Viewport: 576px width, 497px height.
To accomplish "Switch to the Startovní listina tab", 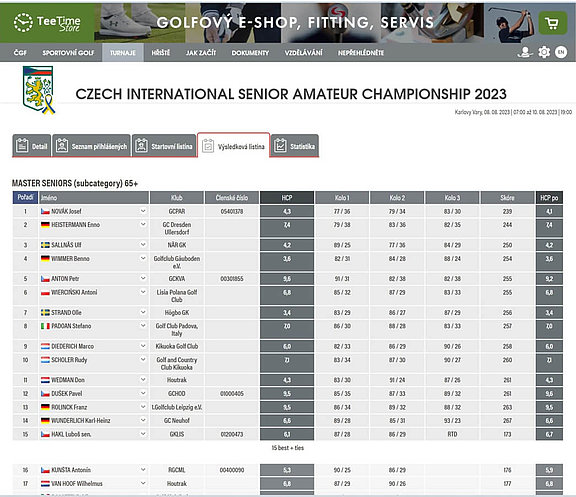I will click(x=164, y=146).
